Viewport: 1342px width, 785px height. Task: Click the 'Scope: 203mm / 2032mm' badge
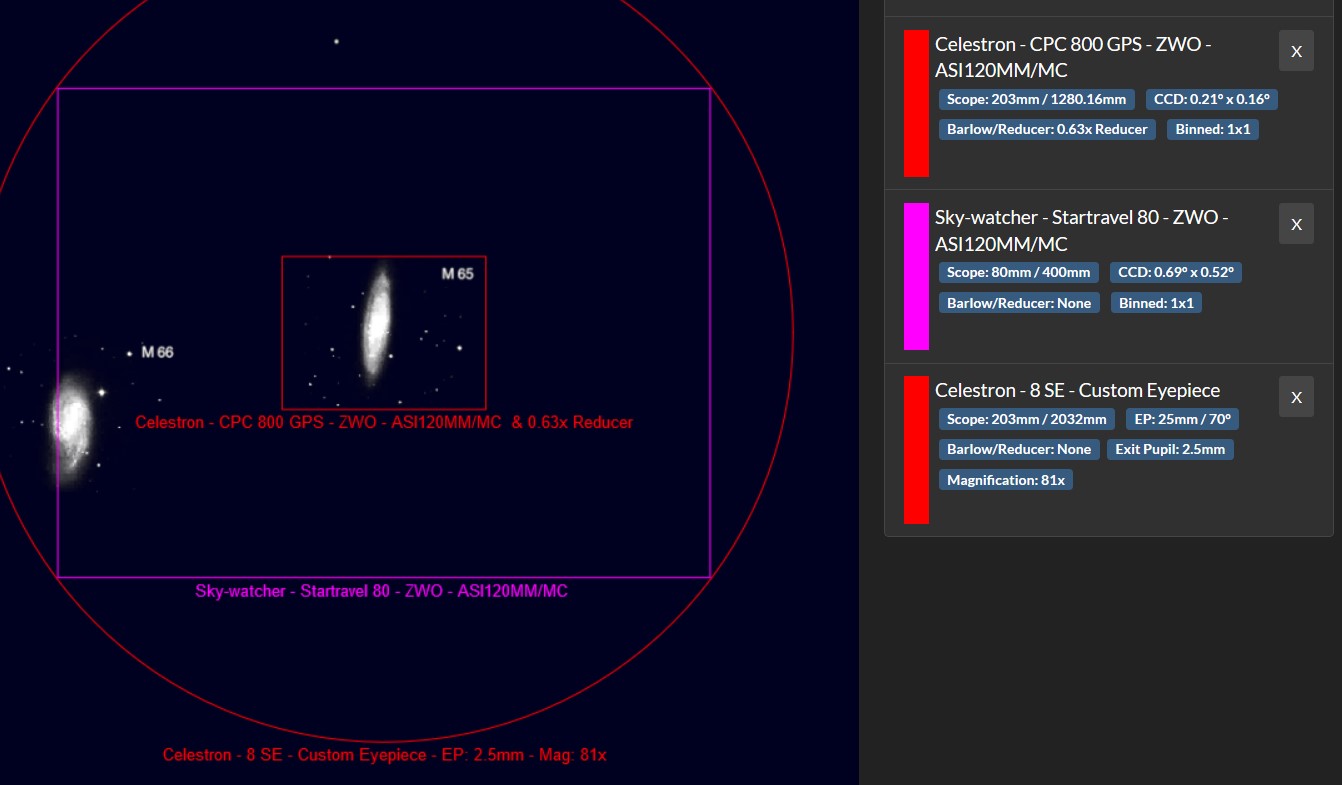click(x=1026, y=419)
